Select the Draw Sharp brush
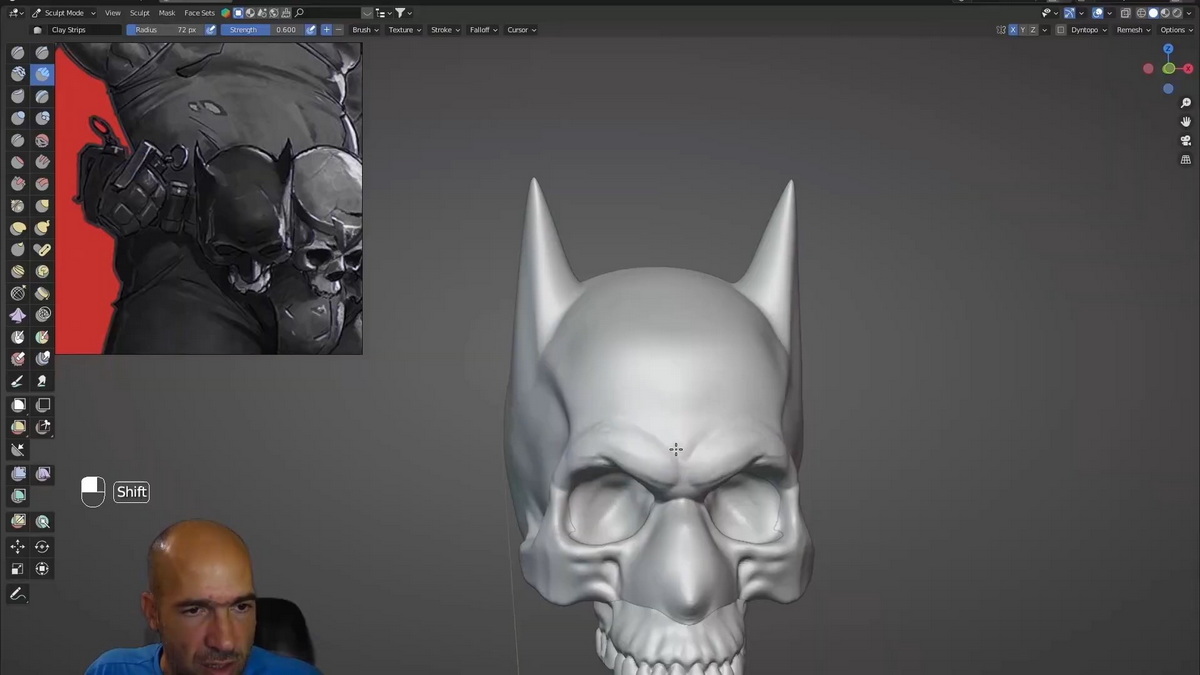1200x675 pixels. (42, 52)
